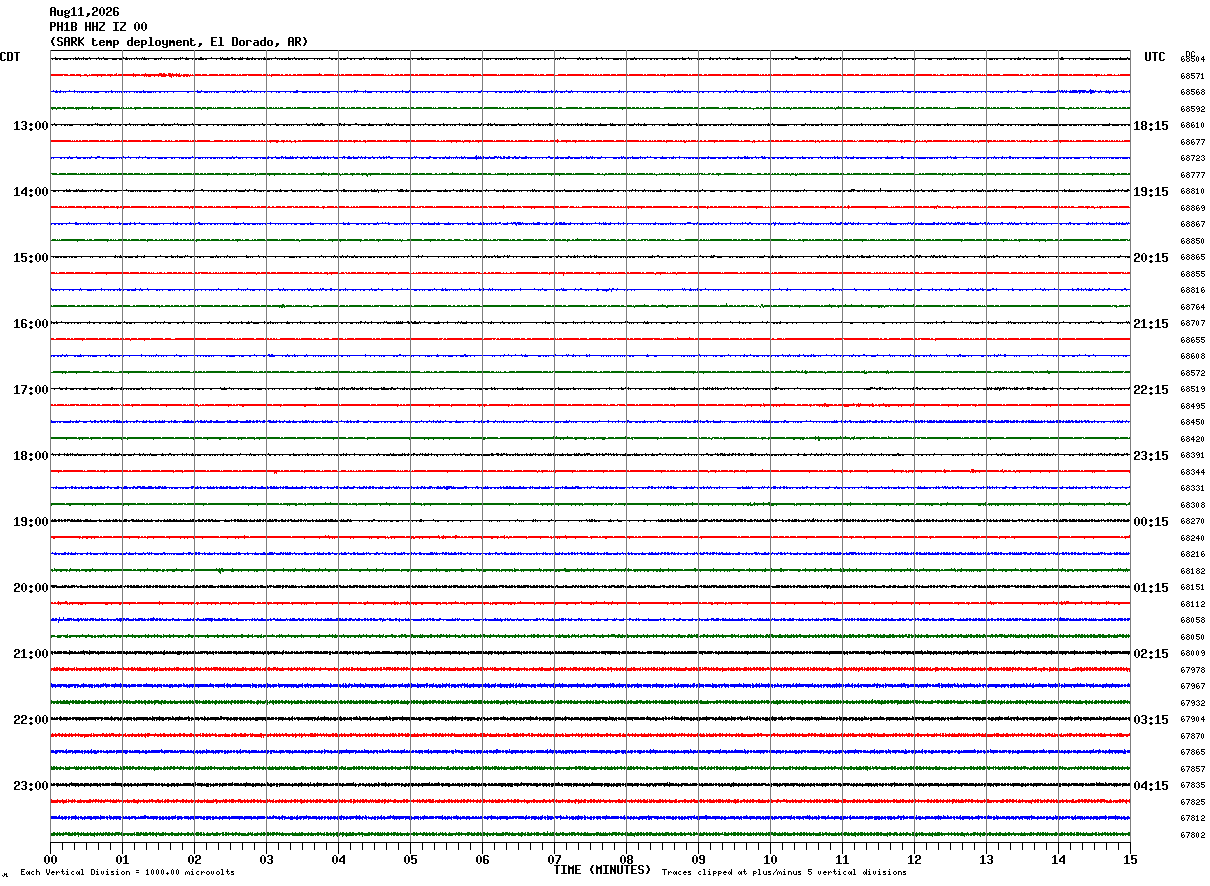Click the '02:15' UTC time label
Screen dimensions: 1210x886
pos(1151,654)
